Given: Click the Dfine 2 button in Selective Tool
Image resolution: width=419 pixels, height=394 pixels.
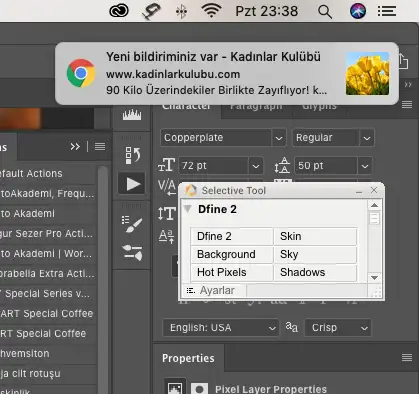Looking at the screenshot, I should click(232, 236).
